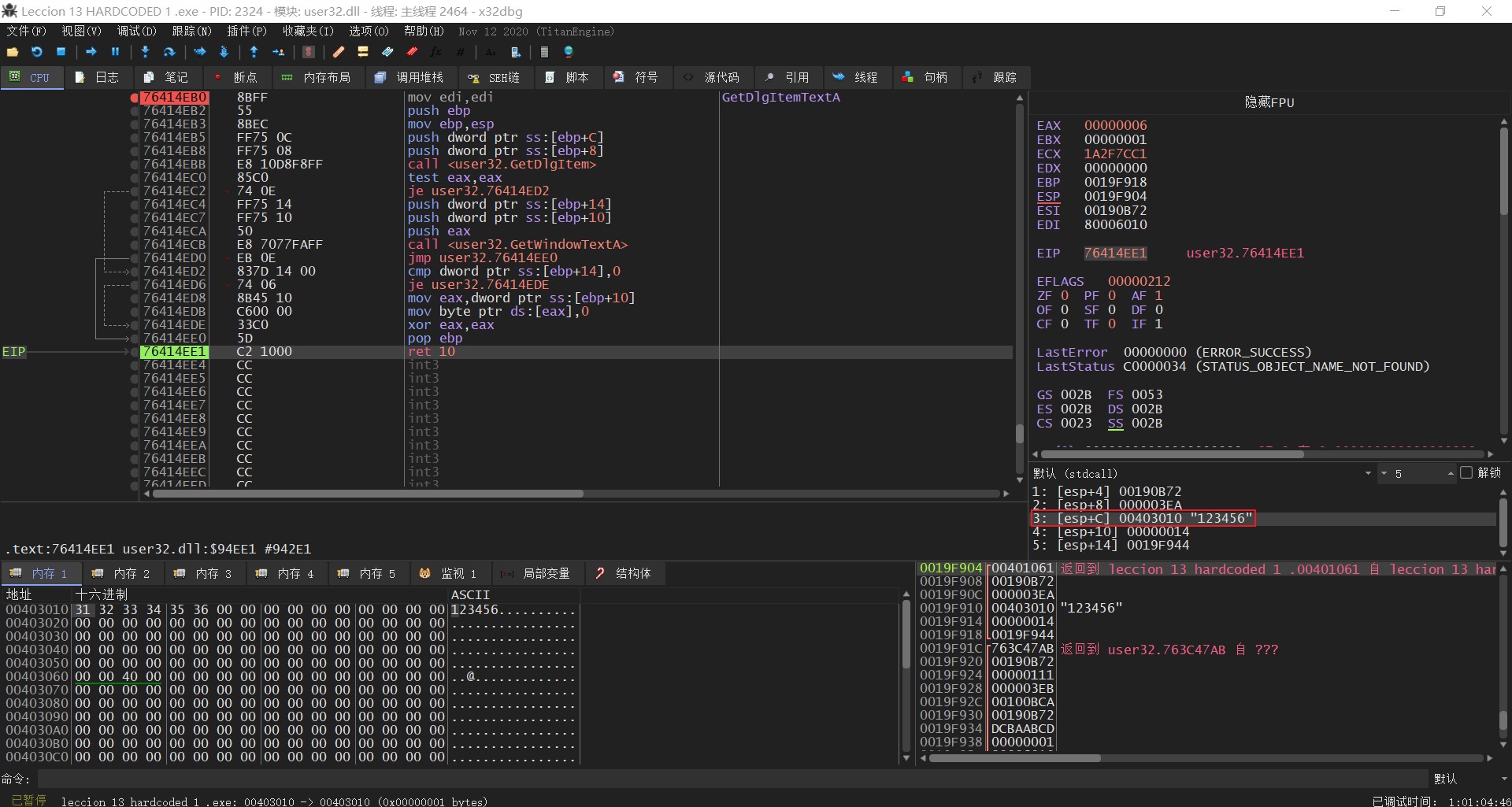Click the Step Over toolbar icon

(x=169, y=52)
